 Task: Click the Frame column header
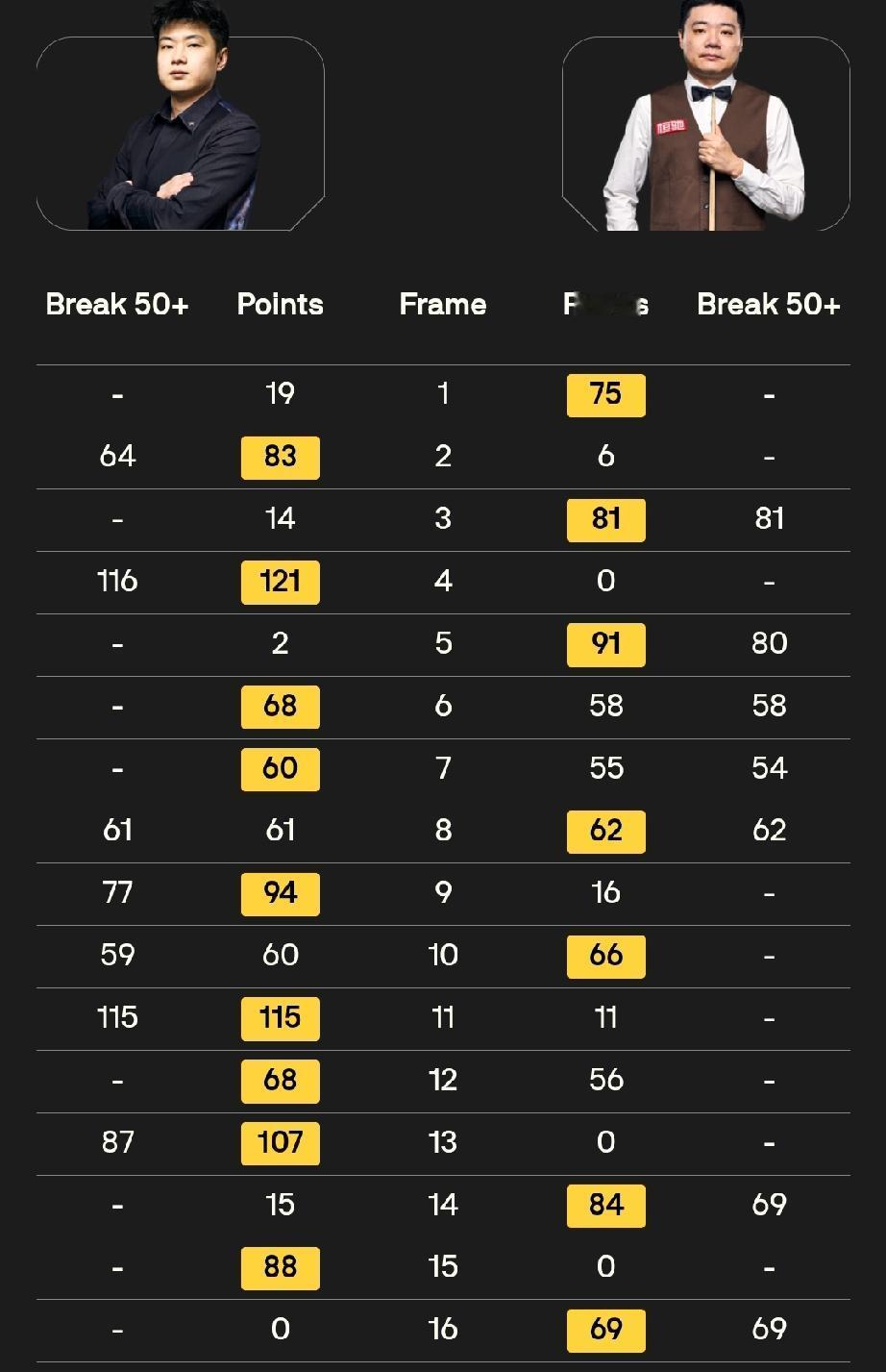442,304
